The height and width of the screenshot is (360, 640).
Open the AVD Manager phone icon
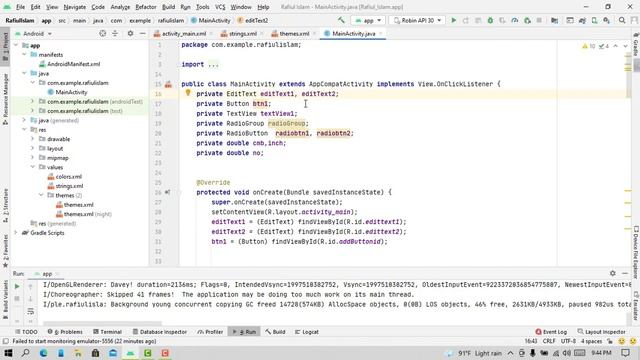tap(594, 20)
